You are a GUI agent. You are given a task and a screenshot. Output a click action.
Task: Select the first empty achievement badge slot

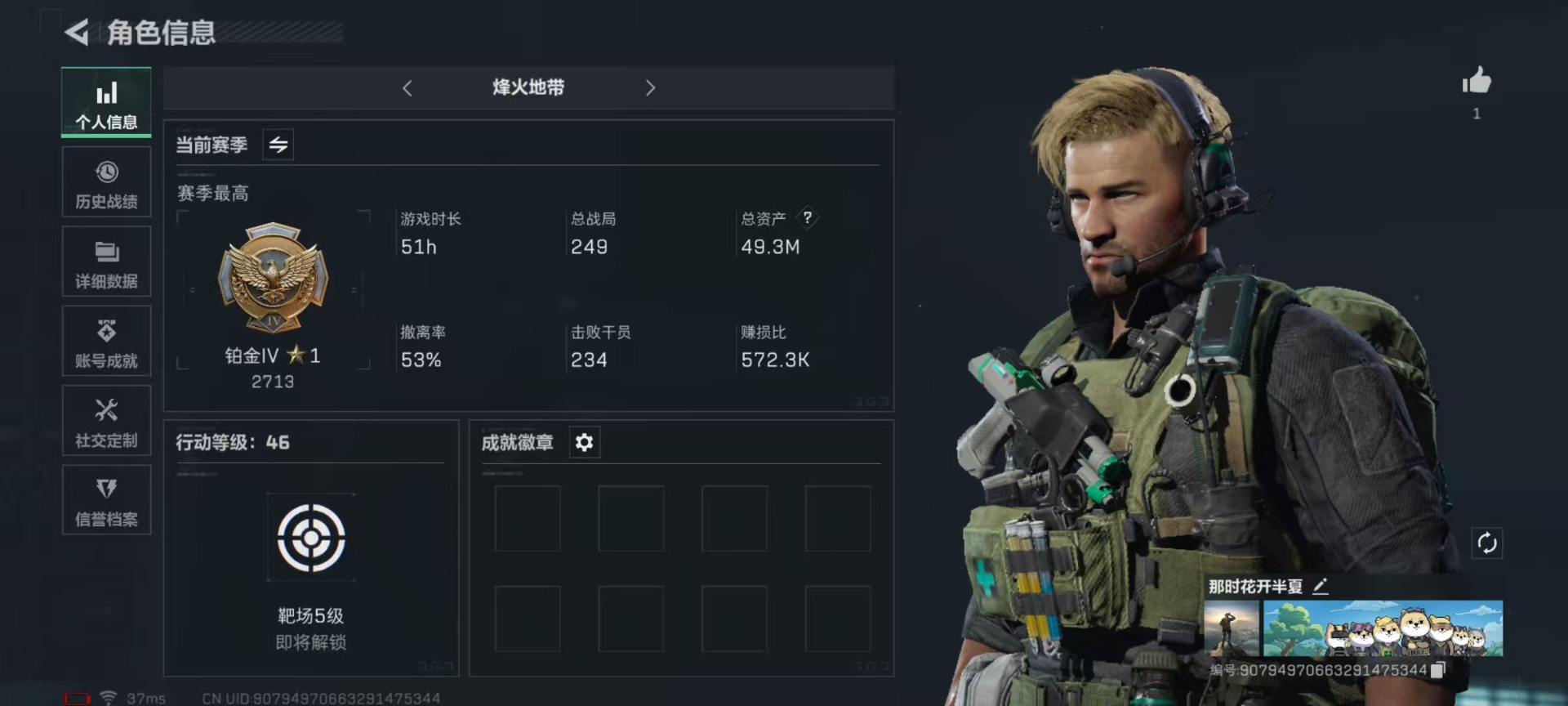coord(528,519)
